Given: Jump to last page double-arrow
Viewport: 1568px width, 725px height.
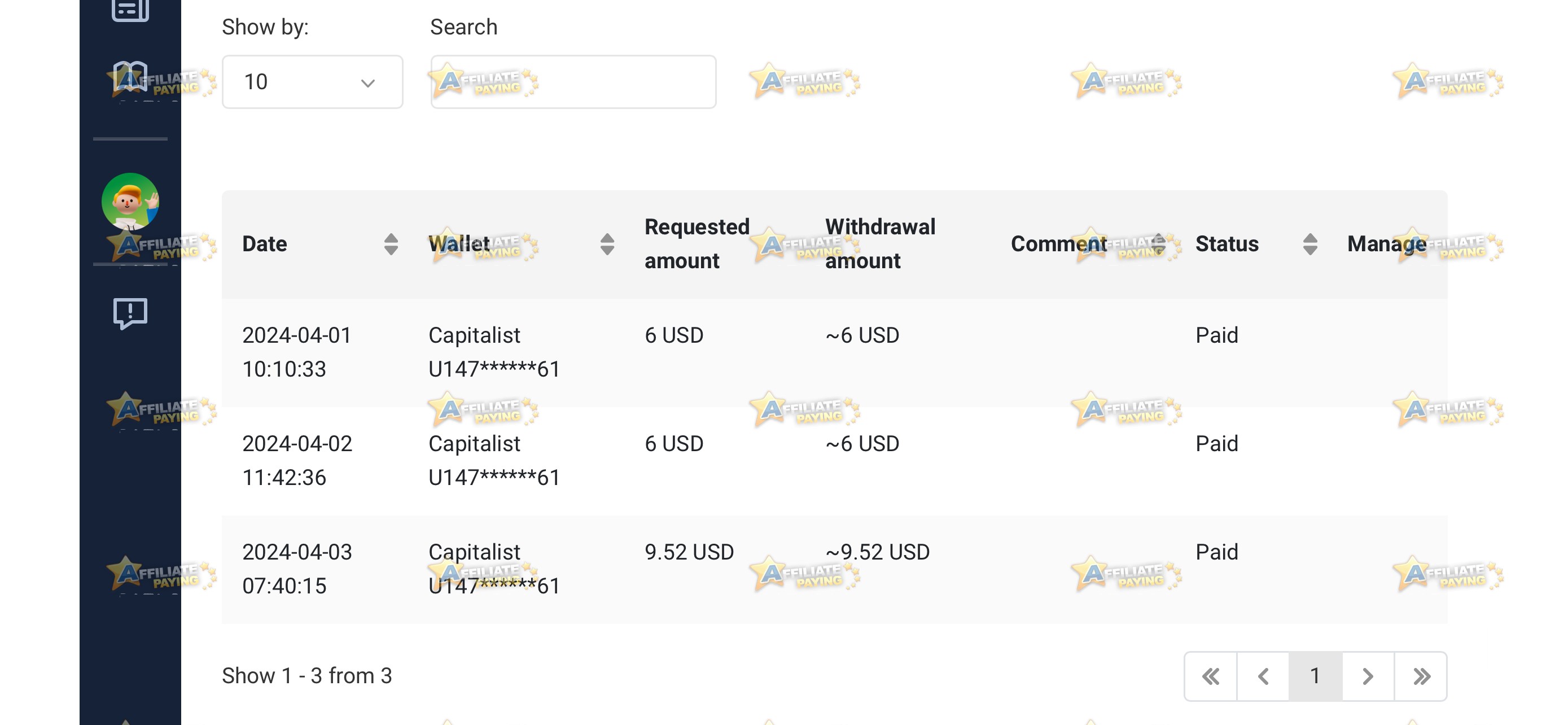Looking at the screenshot, I should [1421, 676].
